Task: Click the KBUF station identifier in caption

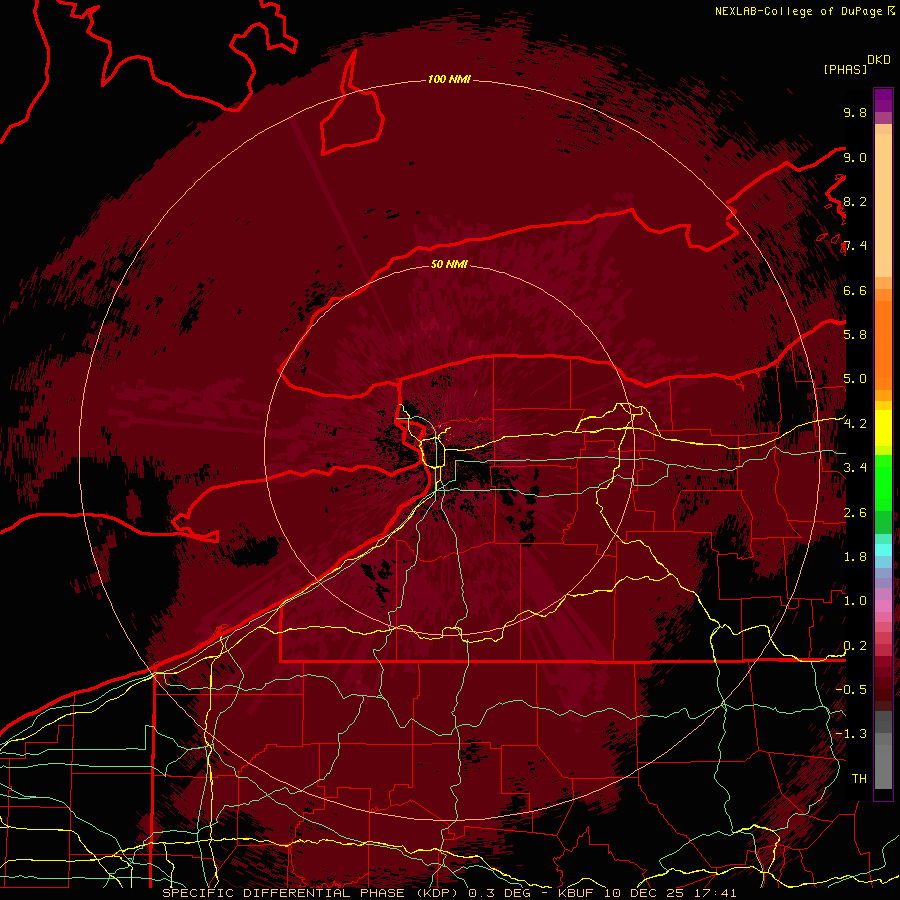Action: pos(576,893)
